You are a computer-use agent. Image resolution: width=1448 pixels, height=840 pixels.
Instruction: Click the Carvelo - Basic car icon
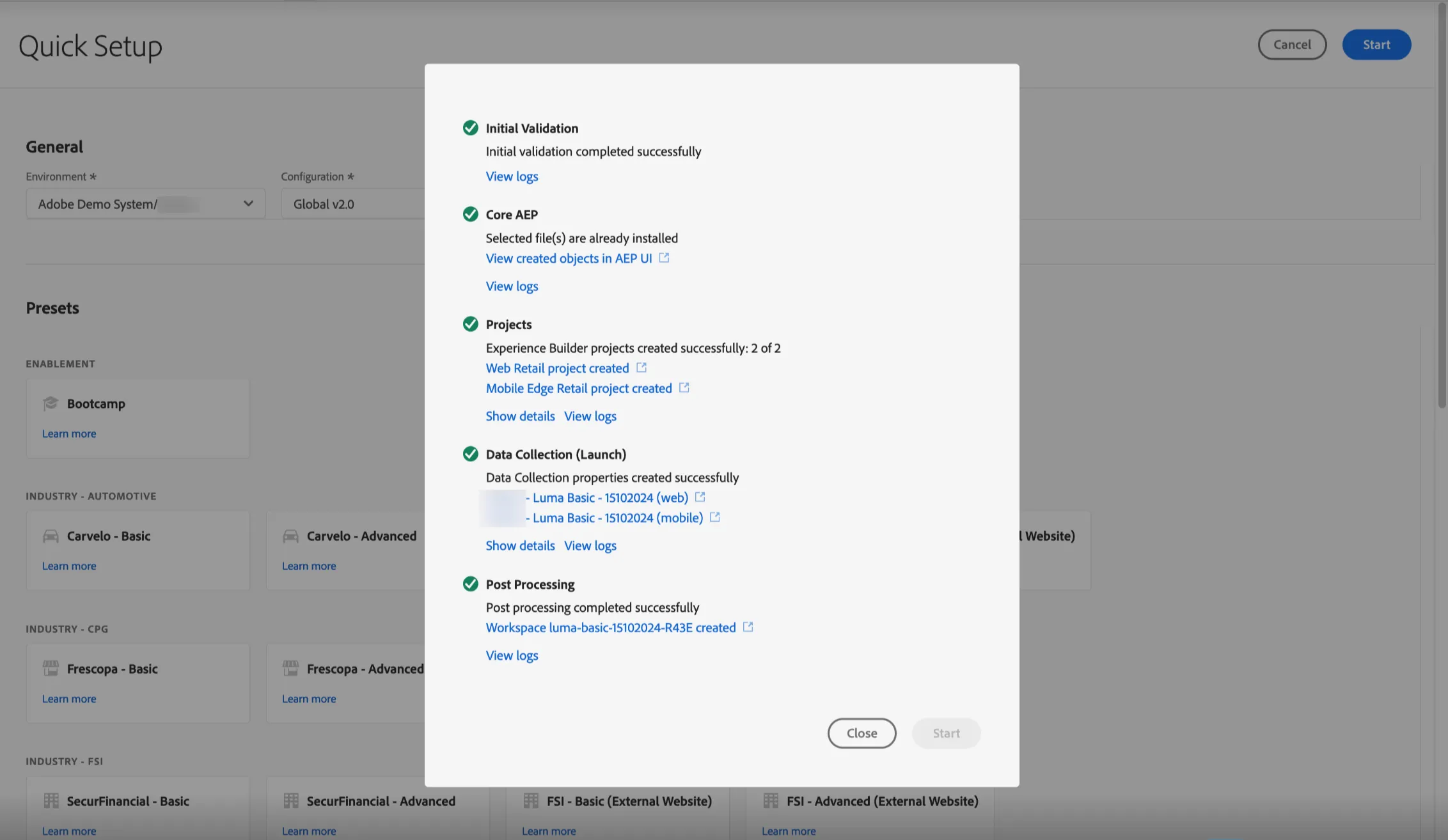(x=51, y=536)
